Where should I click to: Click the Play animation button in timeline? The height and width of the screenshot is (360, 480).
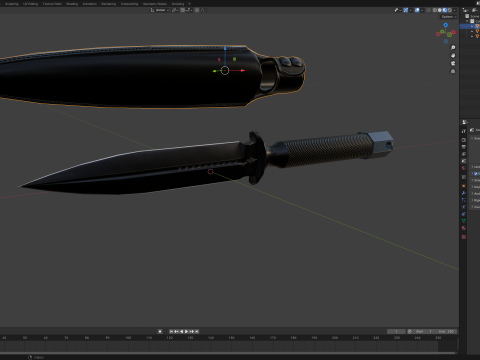pos(187,331)
